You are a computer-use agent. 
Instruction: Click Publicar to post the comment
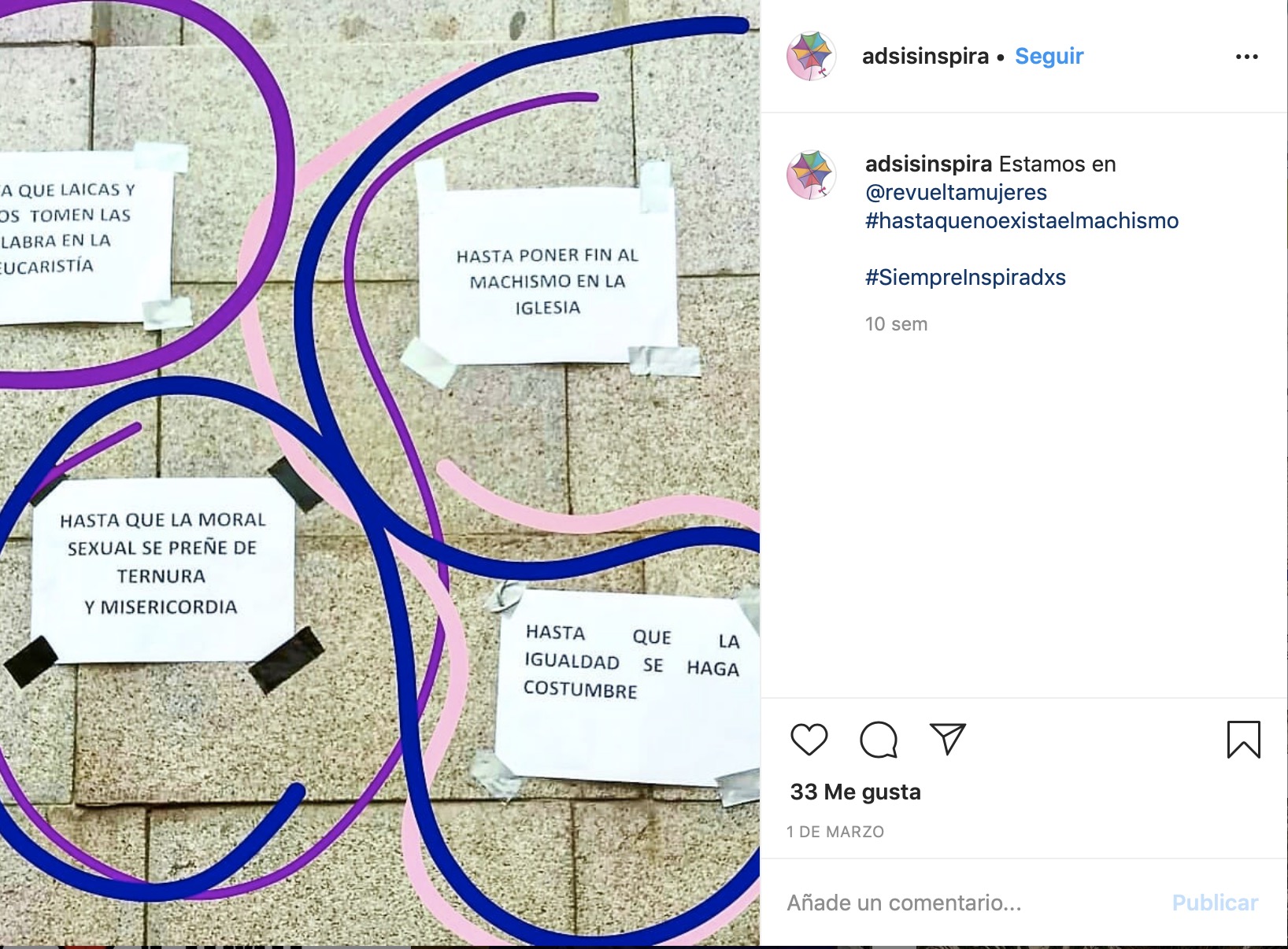[1215, 903]
